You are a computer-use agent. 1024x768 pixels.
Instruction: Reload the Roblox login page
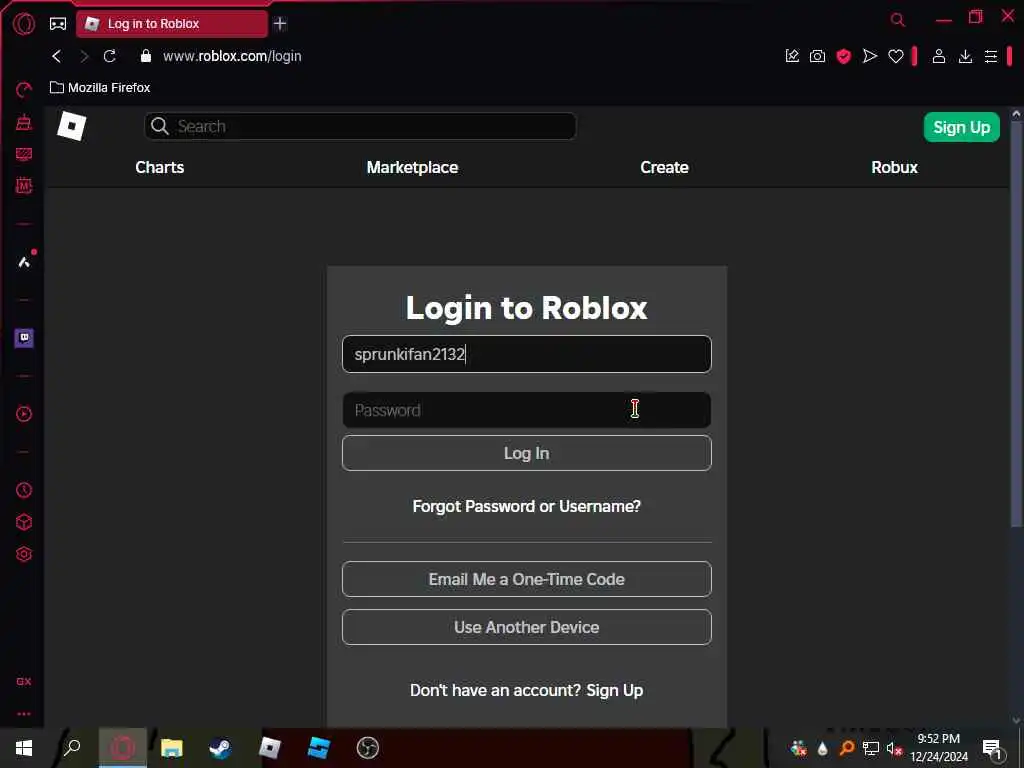[110, 56]
